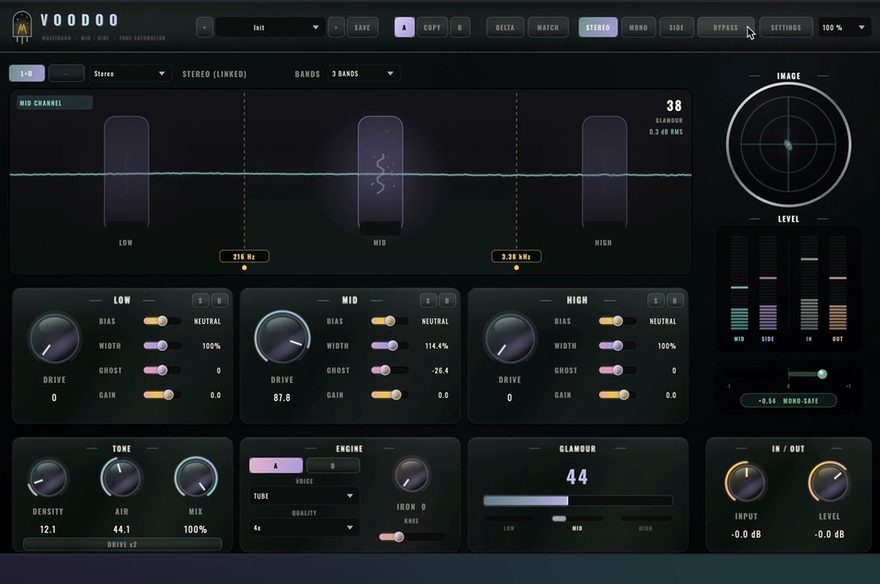Open the 3 BANDS dropdown
This screenshot has height=584, width=880.
(x=363, y=73)
